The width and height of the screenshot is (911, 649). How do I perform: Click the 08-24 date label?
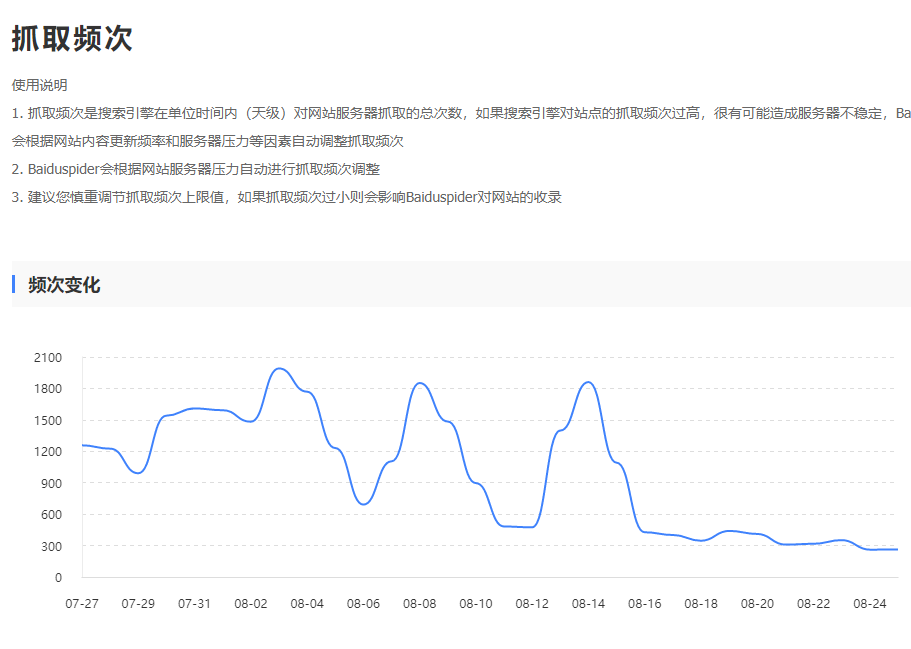pos(870,604)
